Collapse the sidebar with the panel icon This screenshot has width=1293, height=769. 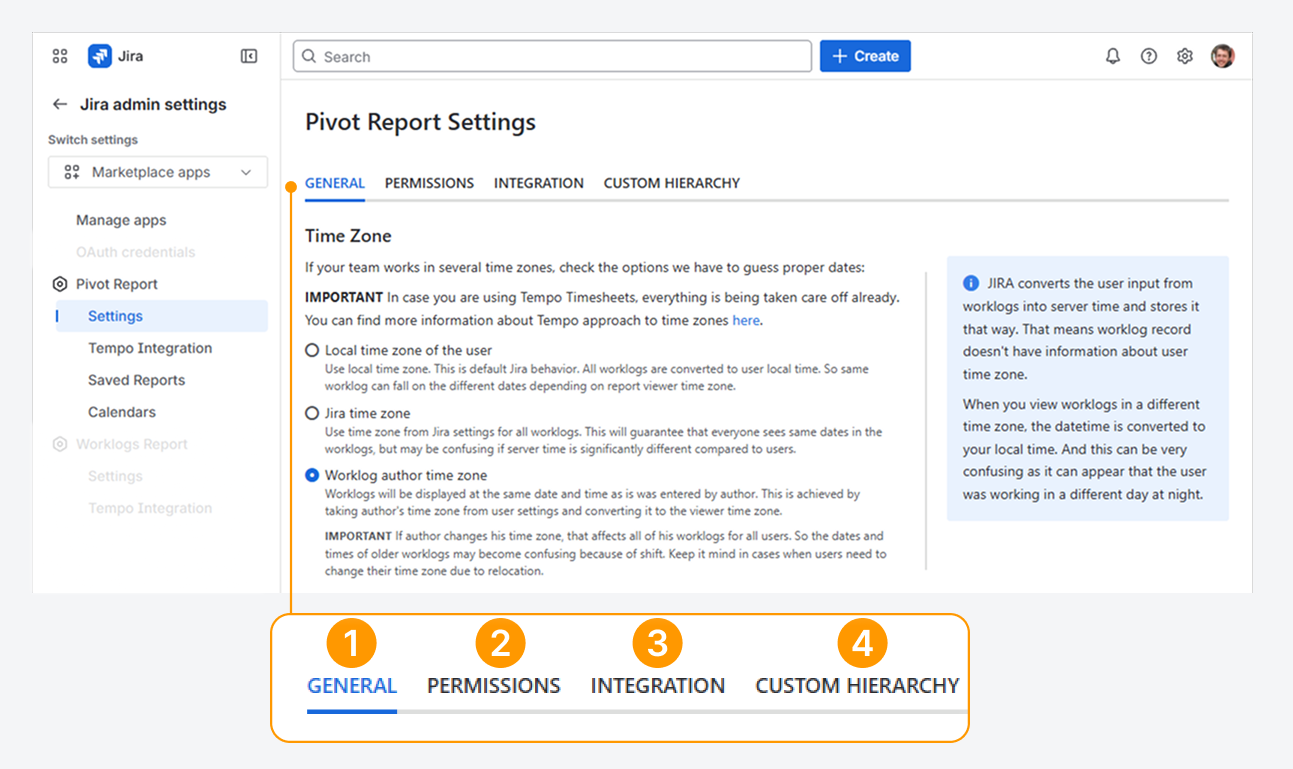pos(249,56)
